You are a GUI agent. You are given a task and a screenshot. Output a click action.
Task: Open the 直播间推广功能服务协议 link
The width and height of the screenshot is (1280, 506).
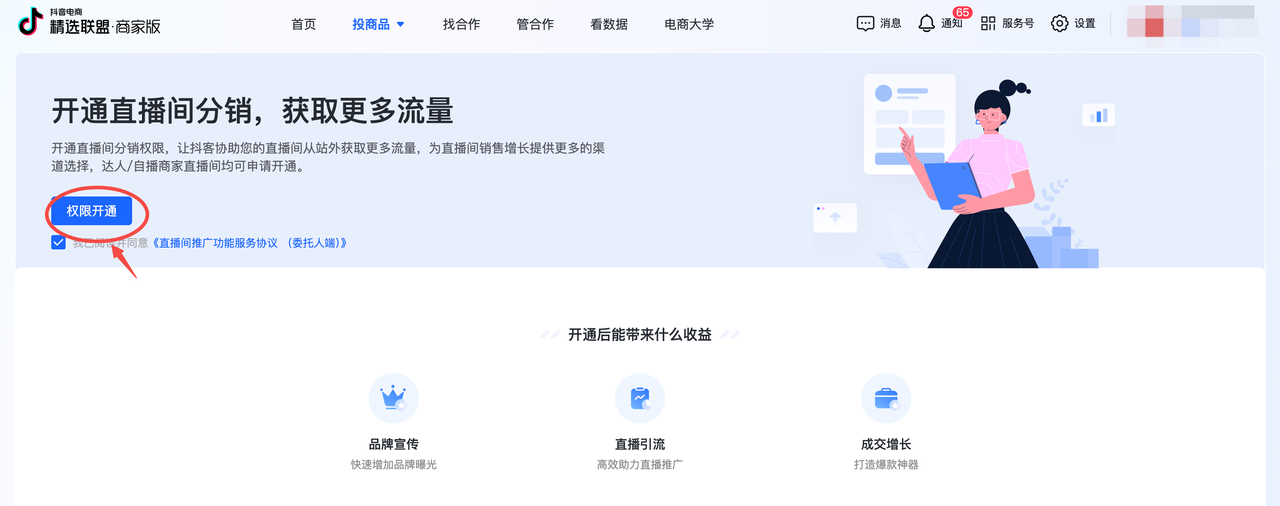[x=248, y=243]
